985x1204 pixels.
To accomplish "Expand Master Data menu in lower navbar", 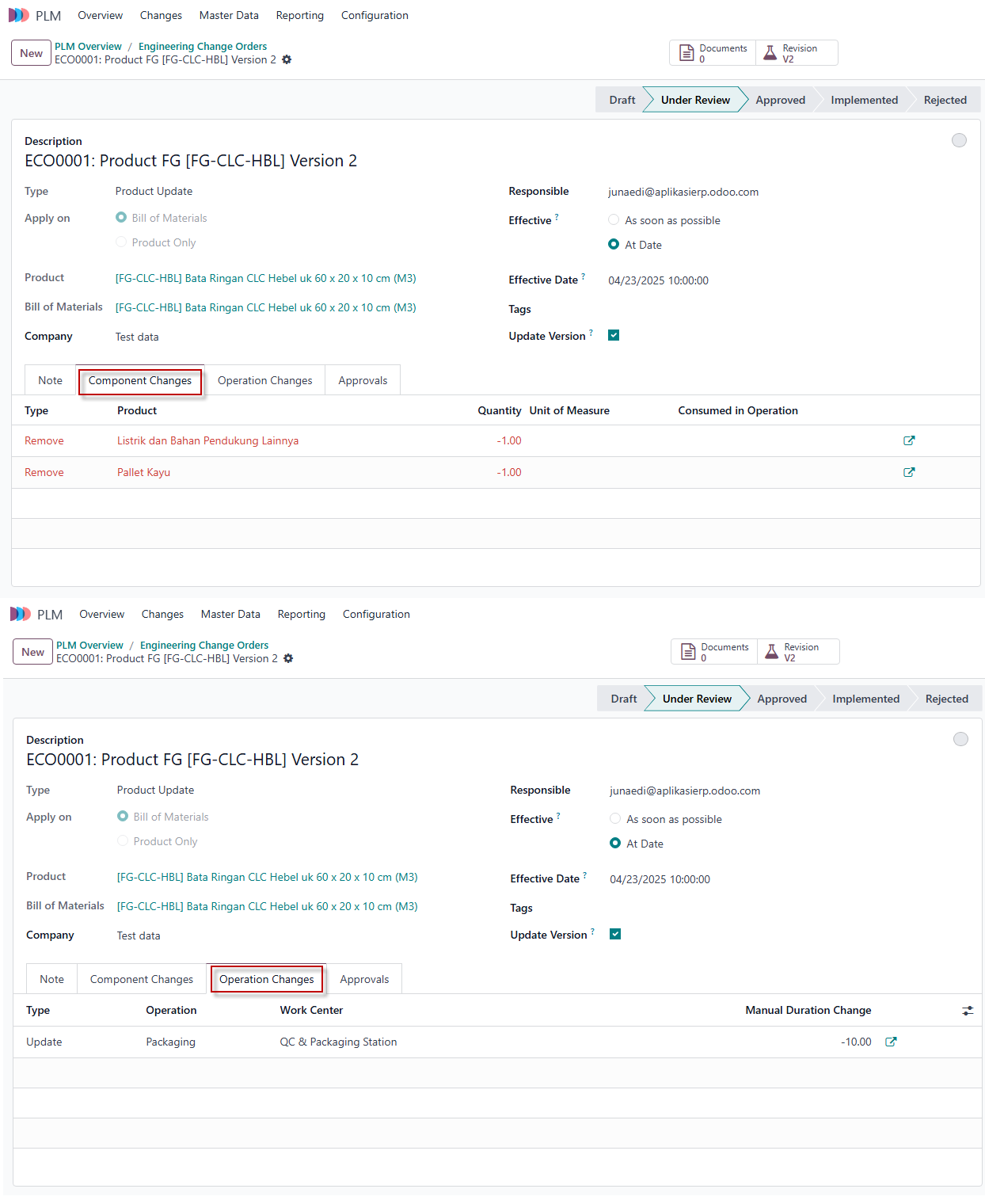I will [230, 614].
